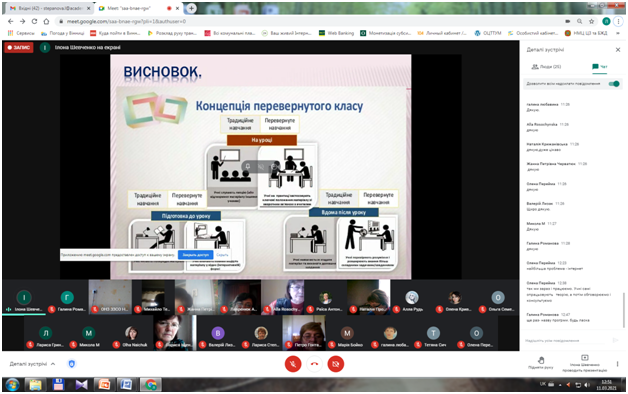Click the volume icon in system tray

pyautogui.click(x=587, y=385)
